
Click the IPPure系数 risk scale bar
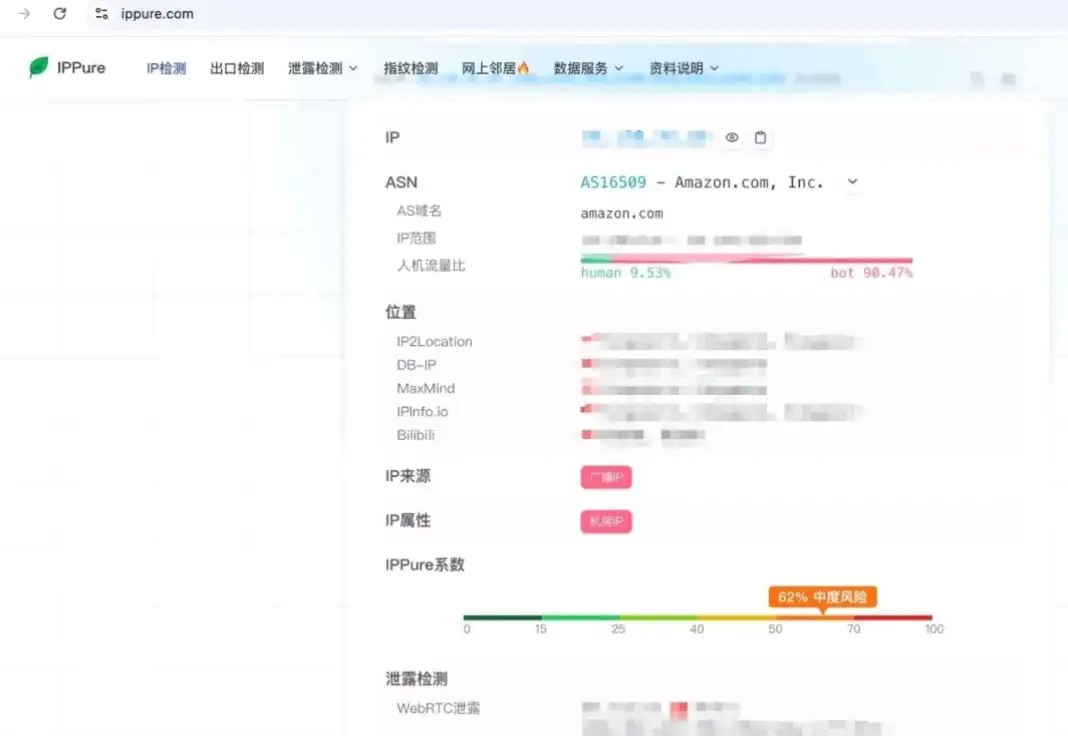click(698, 618)
